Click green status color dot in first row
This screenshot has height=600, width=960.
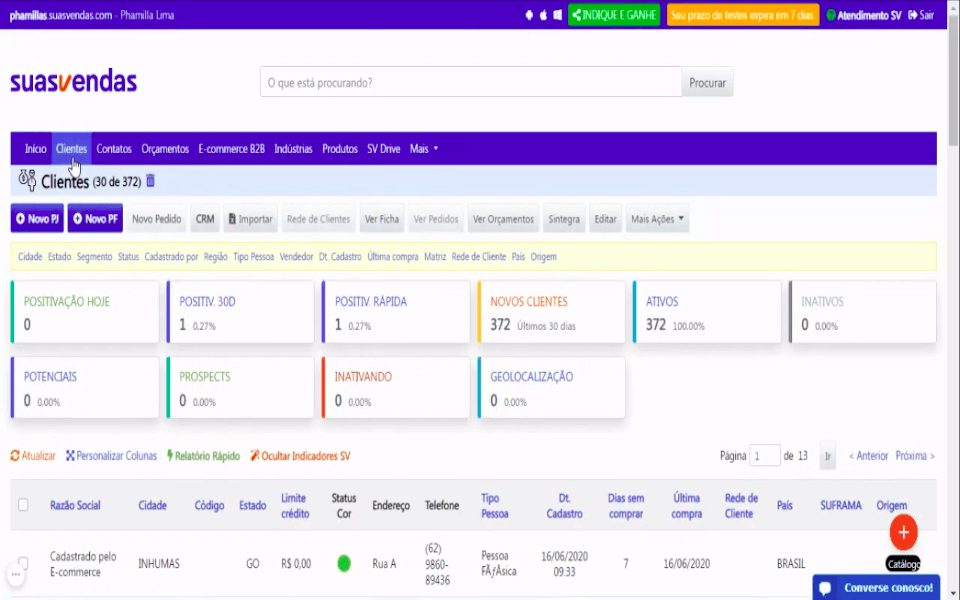[344, 563]
